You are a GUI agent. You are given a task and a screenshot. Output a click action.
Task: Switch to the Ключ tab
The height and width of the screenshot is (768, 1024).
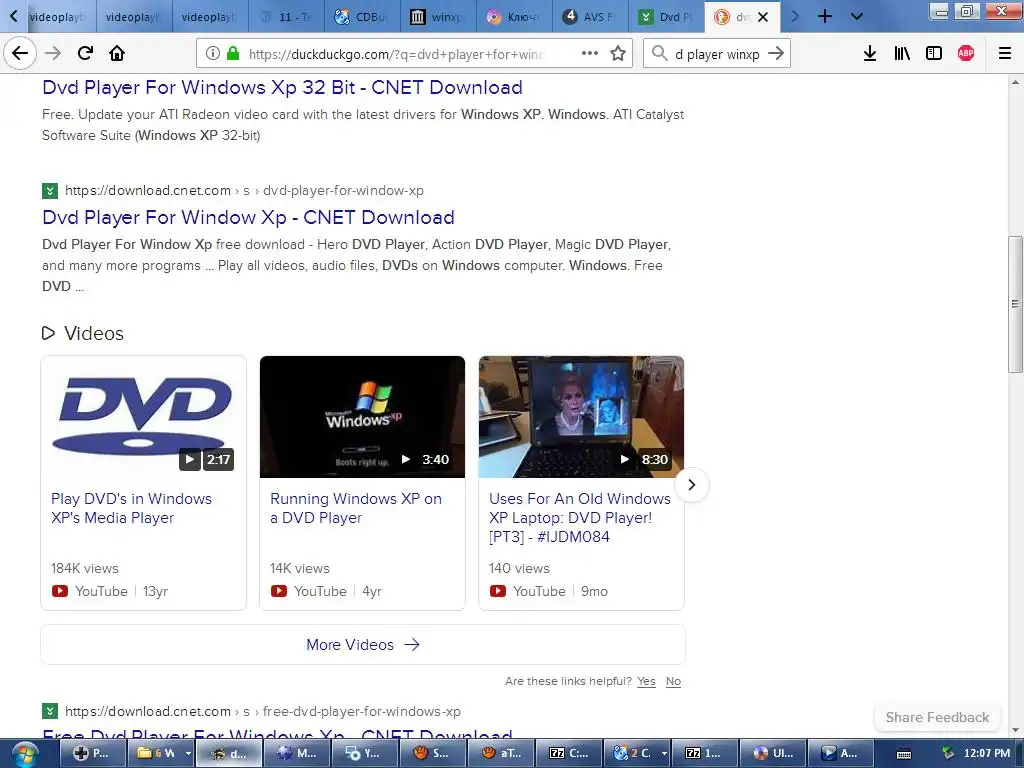[514, 17]
